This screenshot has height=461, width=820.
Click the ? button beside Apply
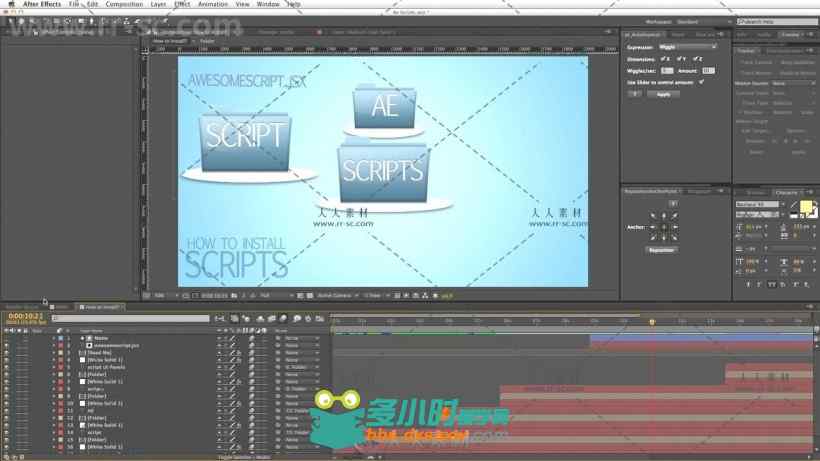634,95
